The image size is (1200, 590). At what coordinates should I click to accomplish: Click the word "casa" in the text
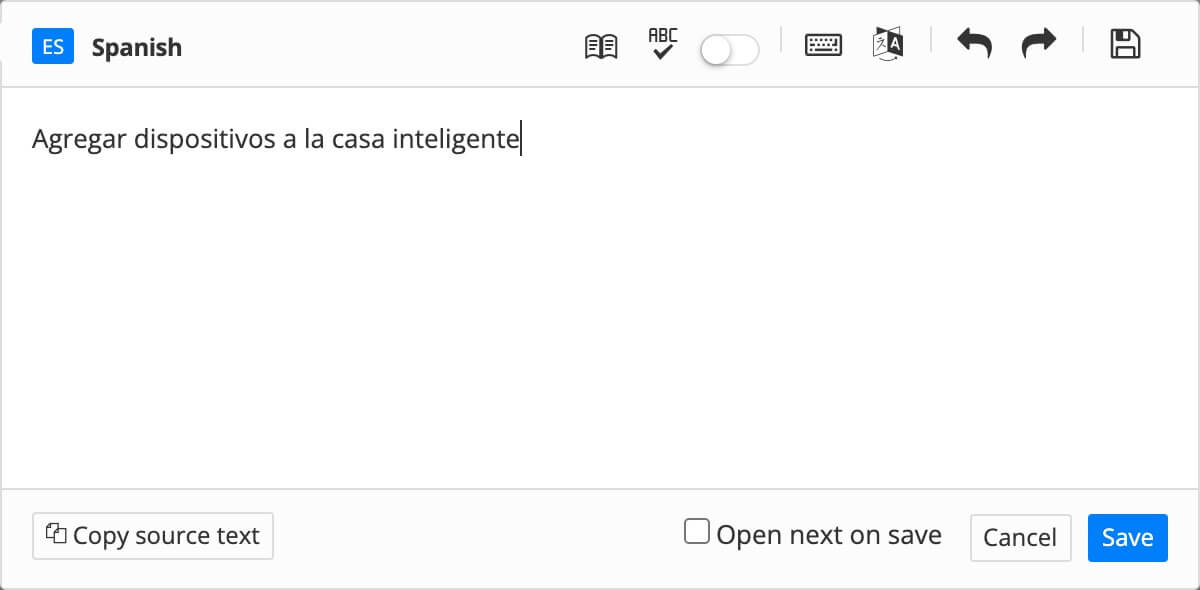click(x=358, y=140)
